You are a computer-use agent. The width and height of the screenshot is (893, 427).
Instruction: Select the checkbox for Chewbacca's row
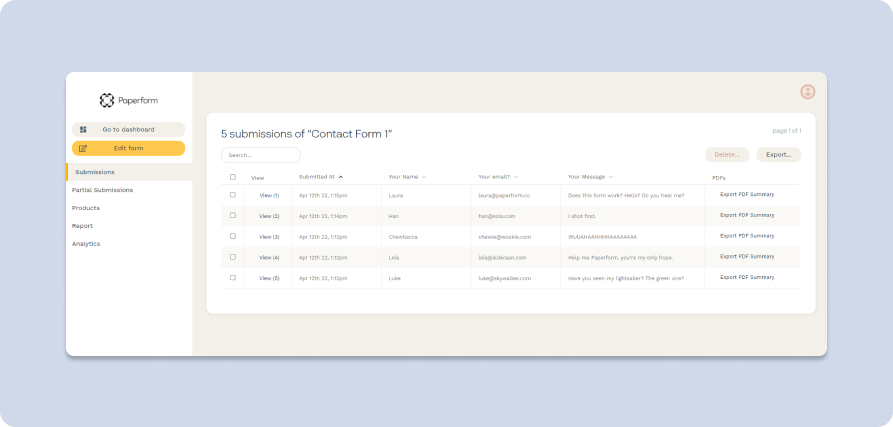coord(233,236)
